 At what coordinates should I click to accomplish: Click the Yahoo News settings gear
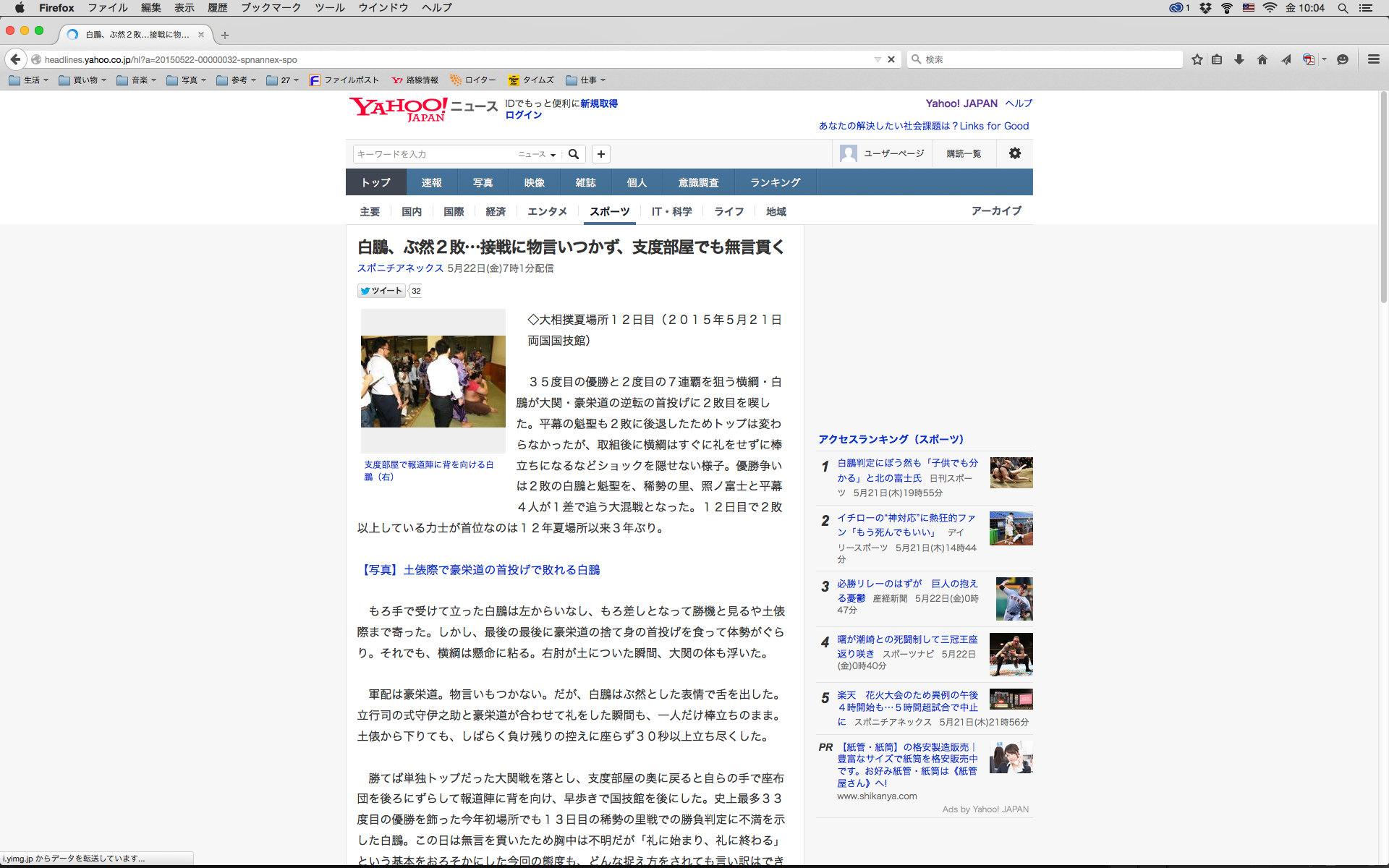(1015, 153)
